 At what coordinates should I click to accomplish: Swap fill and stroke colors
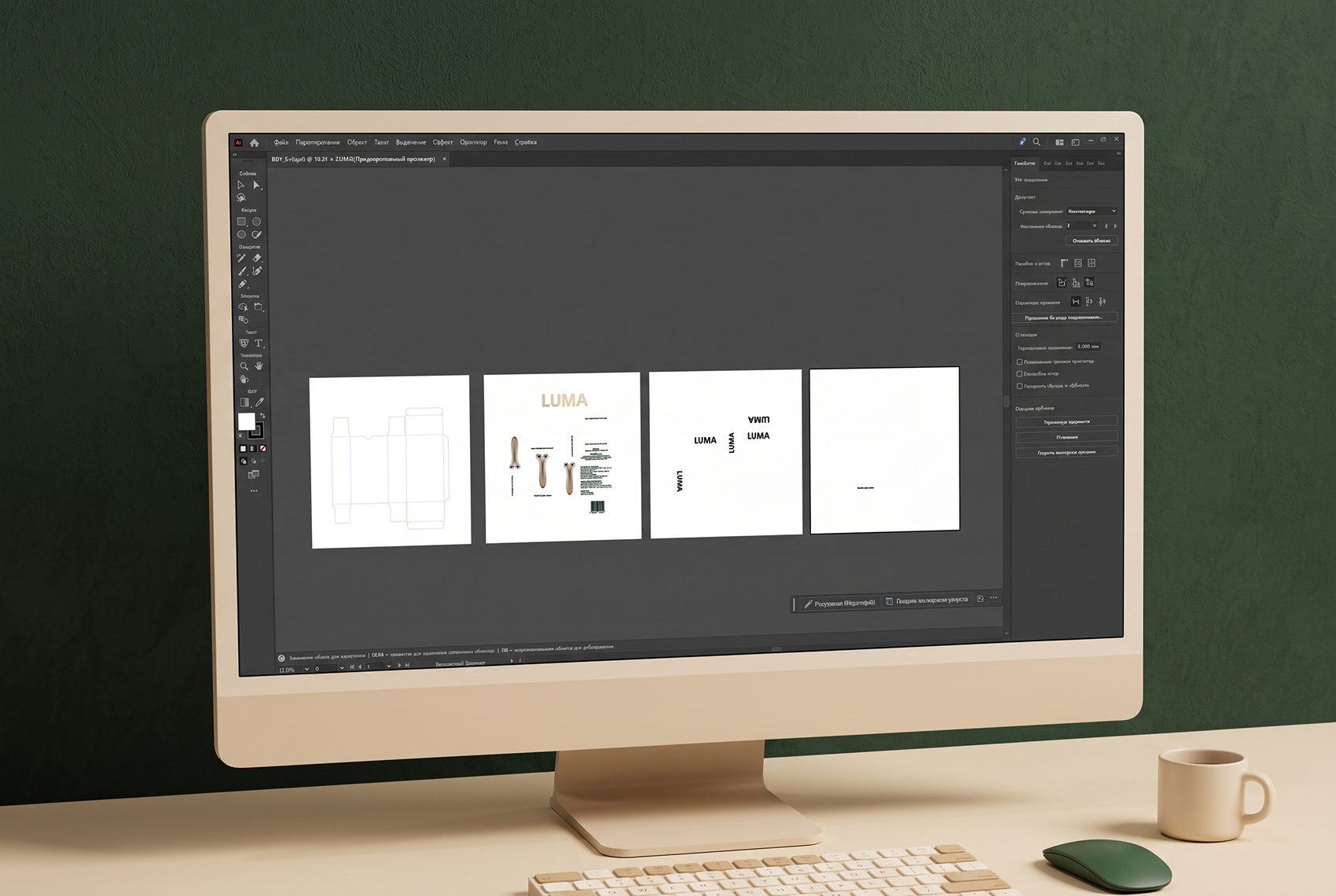tap(262, 416)
